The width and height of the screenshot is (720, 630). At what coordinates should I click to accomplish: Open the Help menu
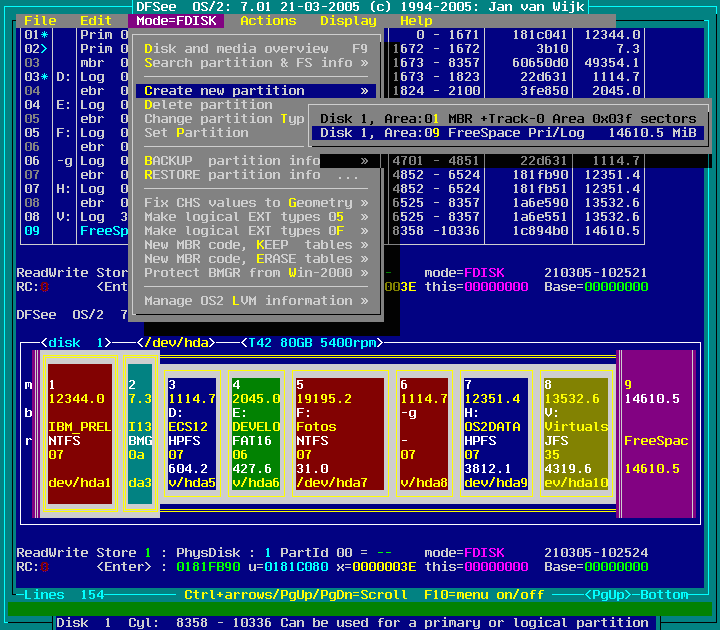(x=416, y=20)
